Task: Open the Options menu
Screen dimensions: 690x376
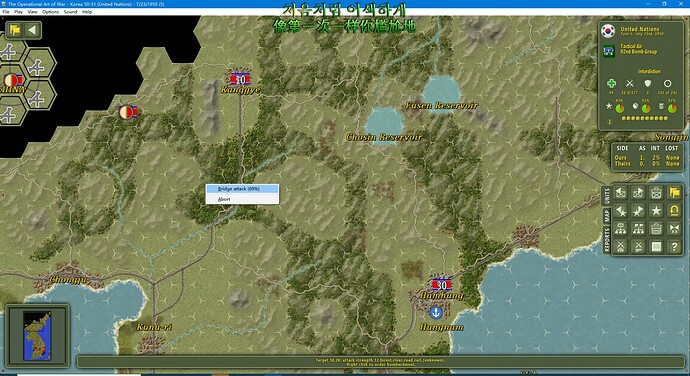Action: click(51, 12)
